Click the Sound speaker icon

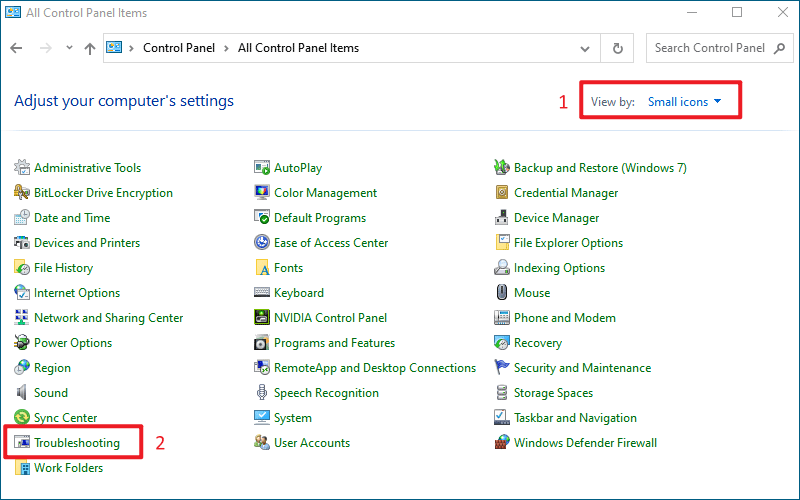click(22, 392)
